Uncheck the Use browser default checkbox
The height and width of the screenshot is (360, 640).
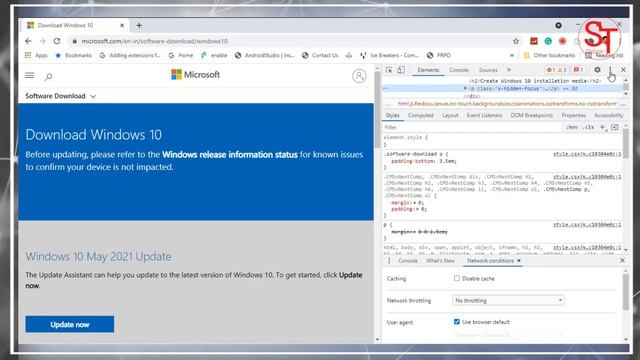coord(457,322)
